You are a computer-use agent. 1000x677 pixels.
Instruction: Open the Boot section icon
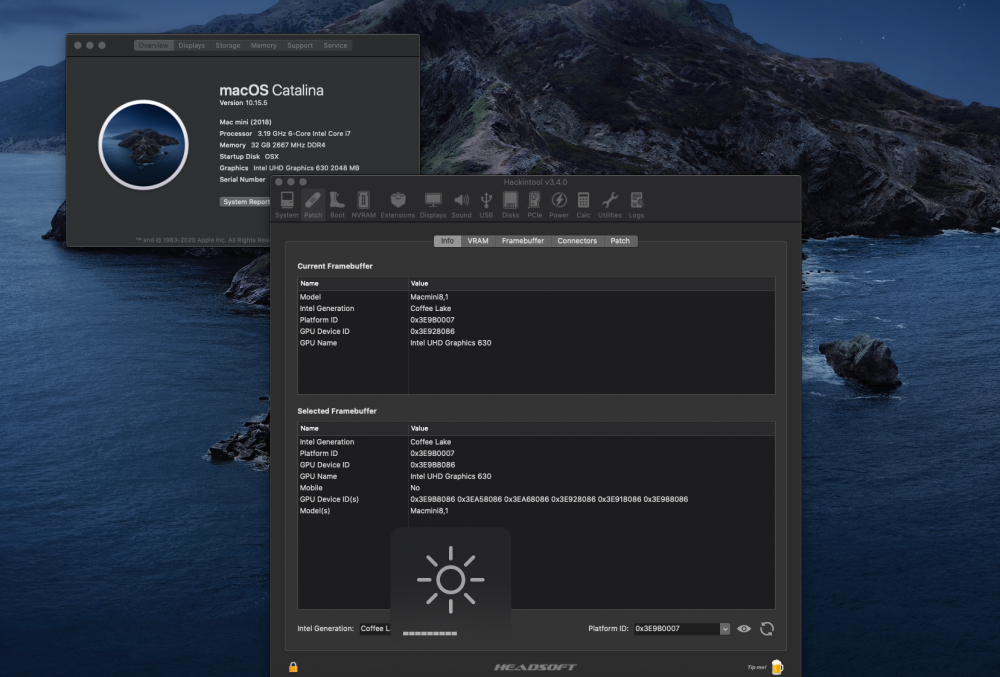(337, 205)
